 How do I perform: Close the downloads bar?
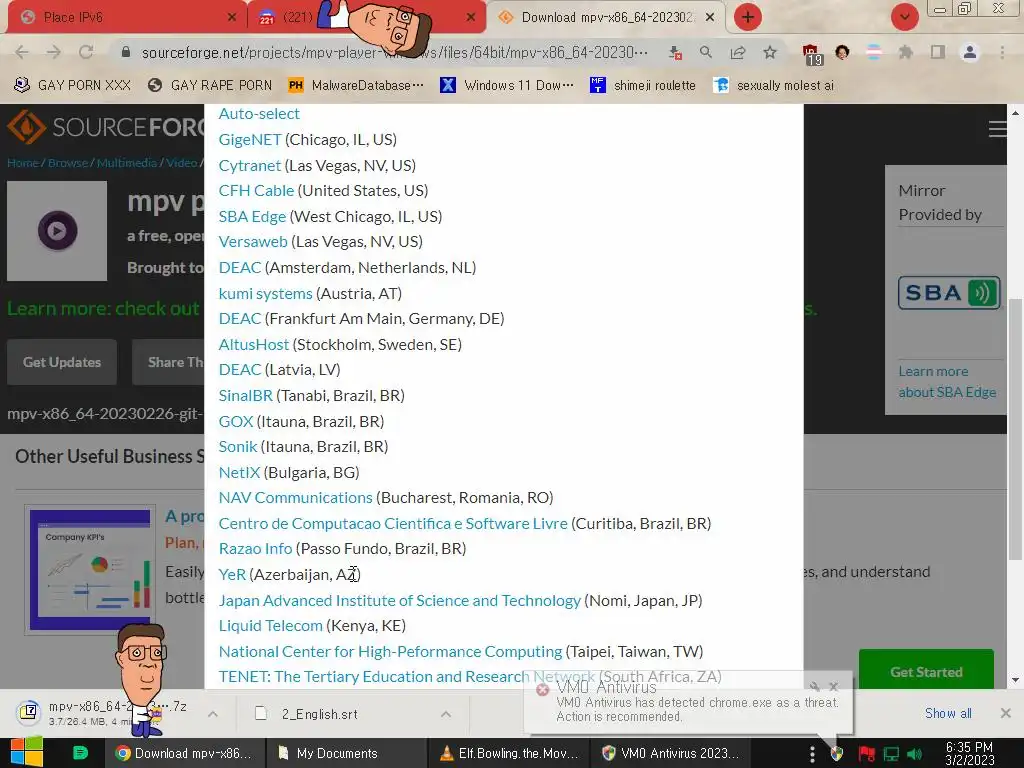1006,713
